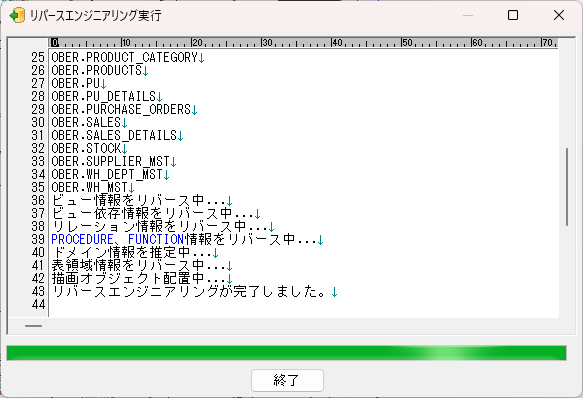Click log line 35 OBER.WH_MST
Screen dimensions: 583x398
(x=93, y=187)
